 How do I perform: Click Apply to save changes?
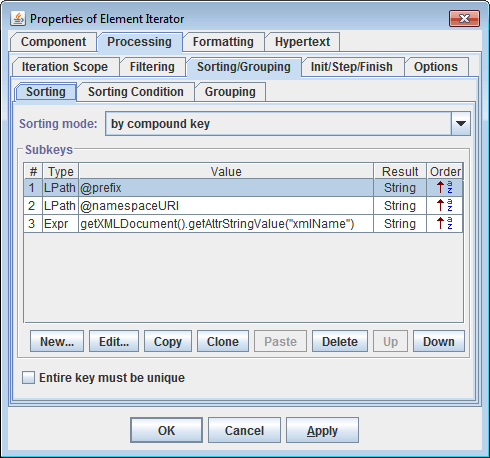pyautogui.click(x=322, y=430)
